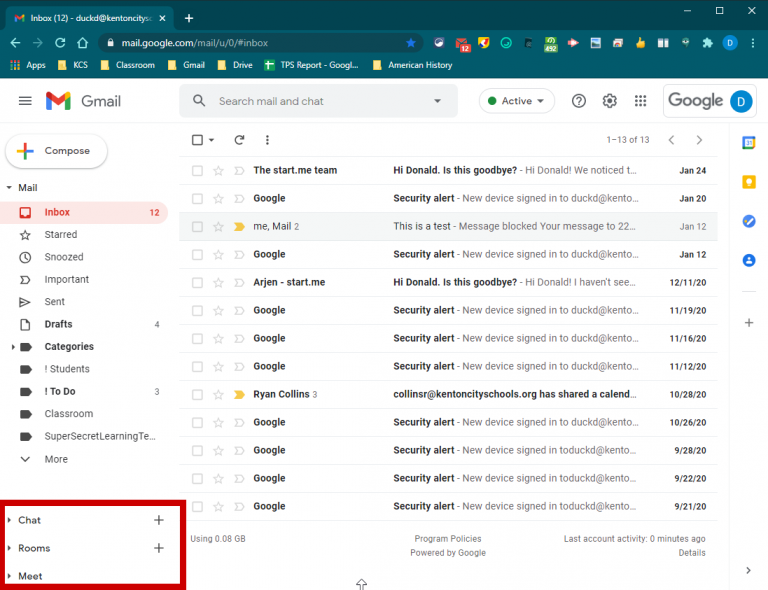
Task: Open the Program Policies link
Action: 448,539
